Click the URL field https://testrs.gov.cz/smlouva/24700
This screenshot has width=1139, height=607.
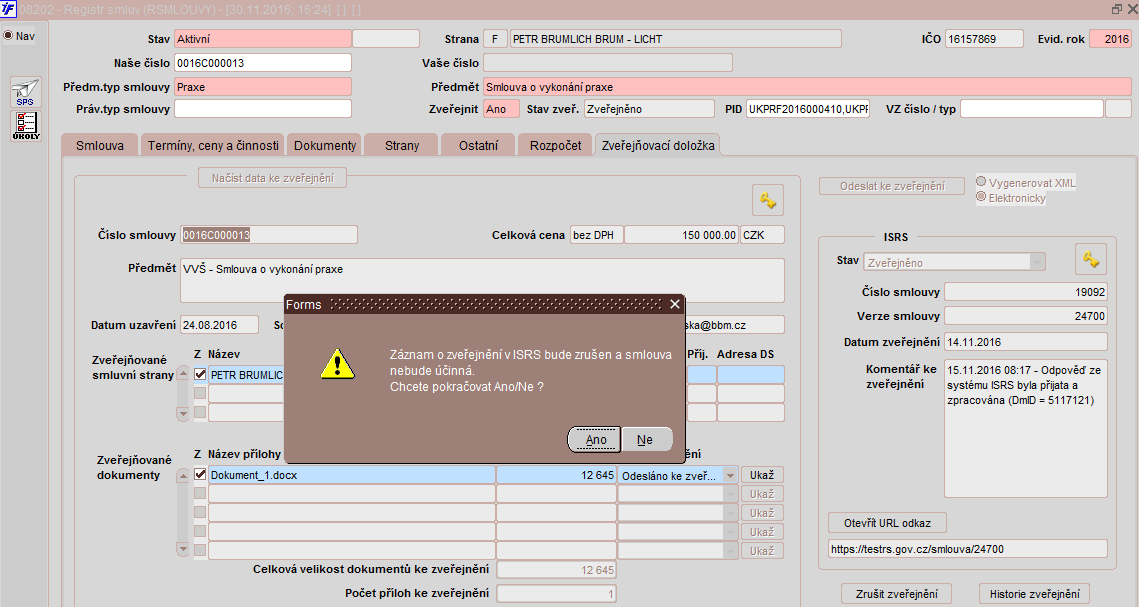968,549
